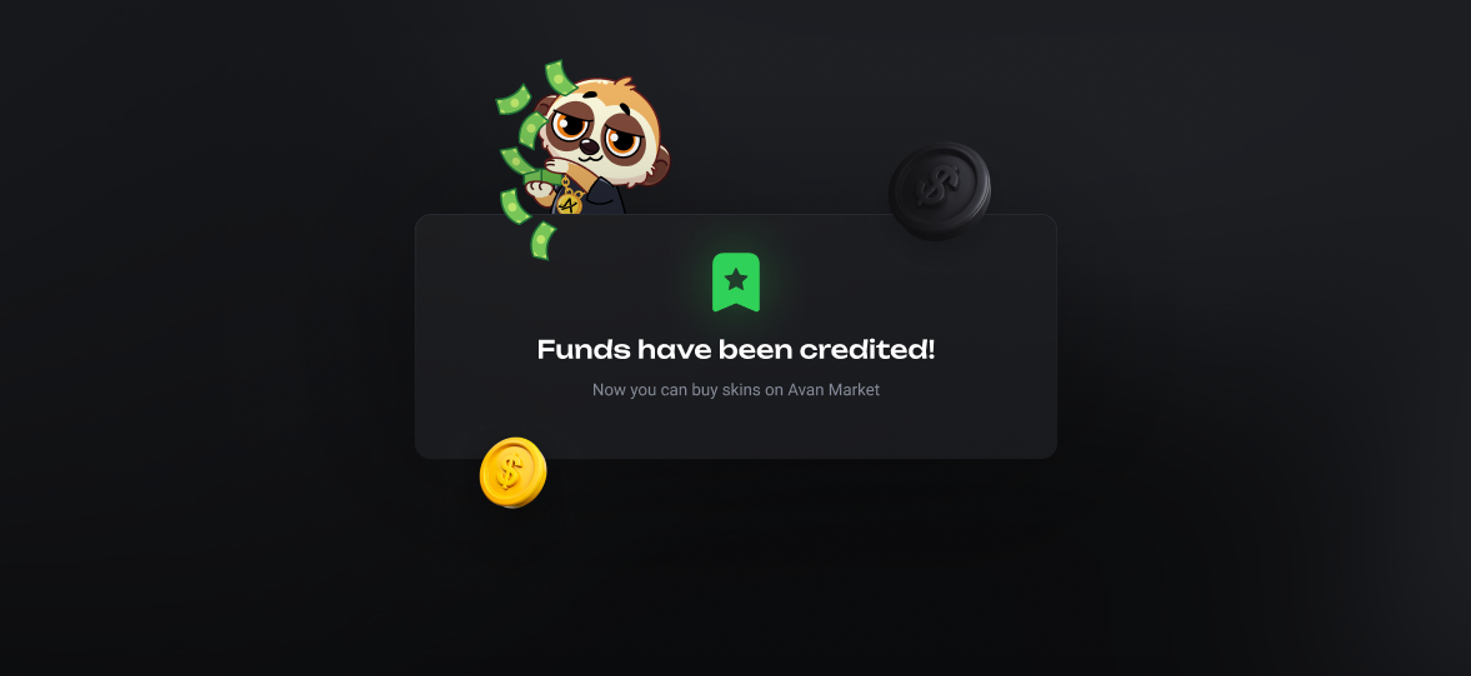Click the mascot's gold chain medallion

(568, 204)
